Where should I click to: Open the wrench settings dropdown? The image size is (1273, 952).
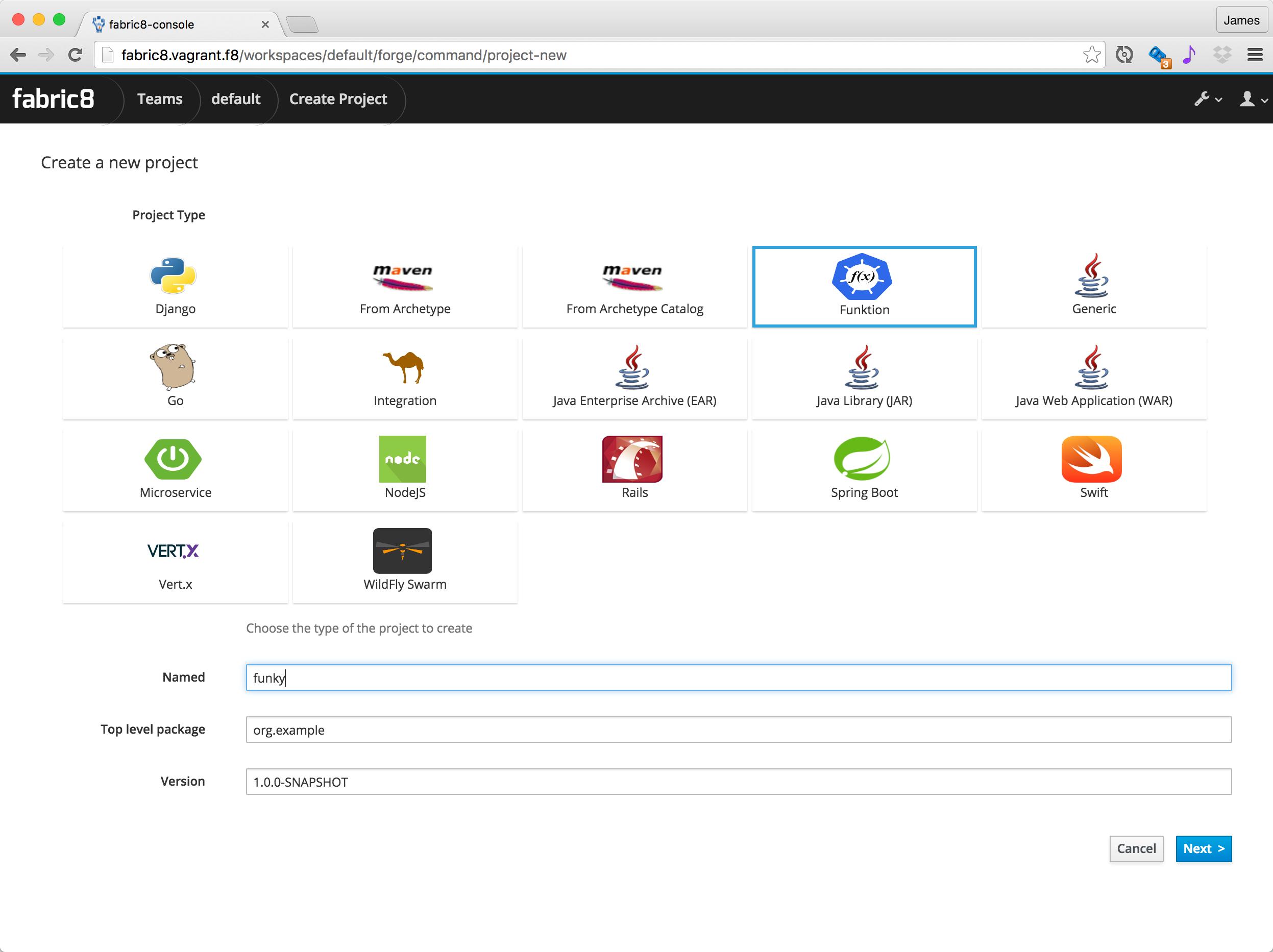pyautogui.click(x=1207, y=99)
